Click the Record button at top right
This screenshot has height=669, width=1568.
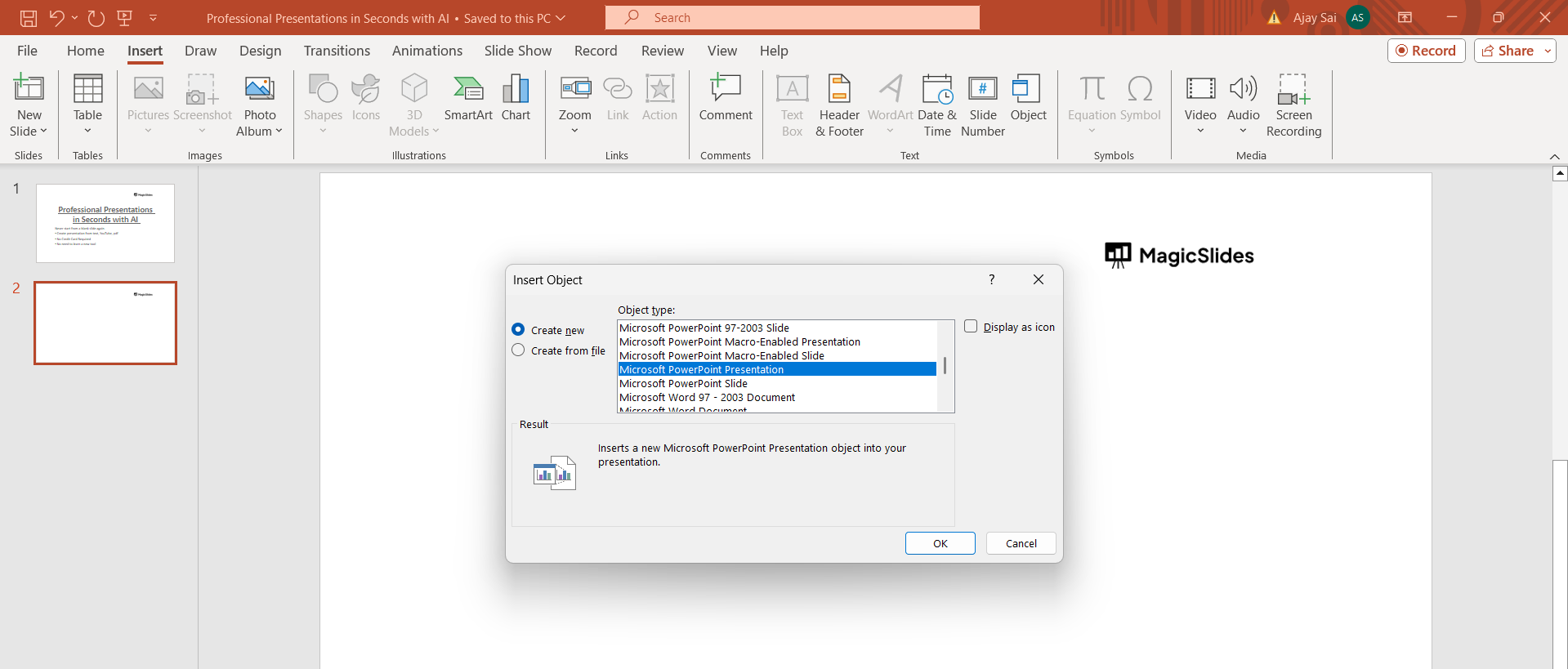click(x=1426, y=51)
